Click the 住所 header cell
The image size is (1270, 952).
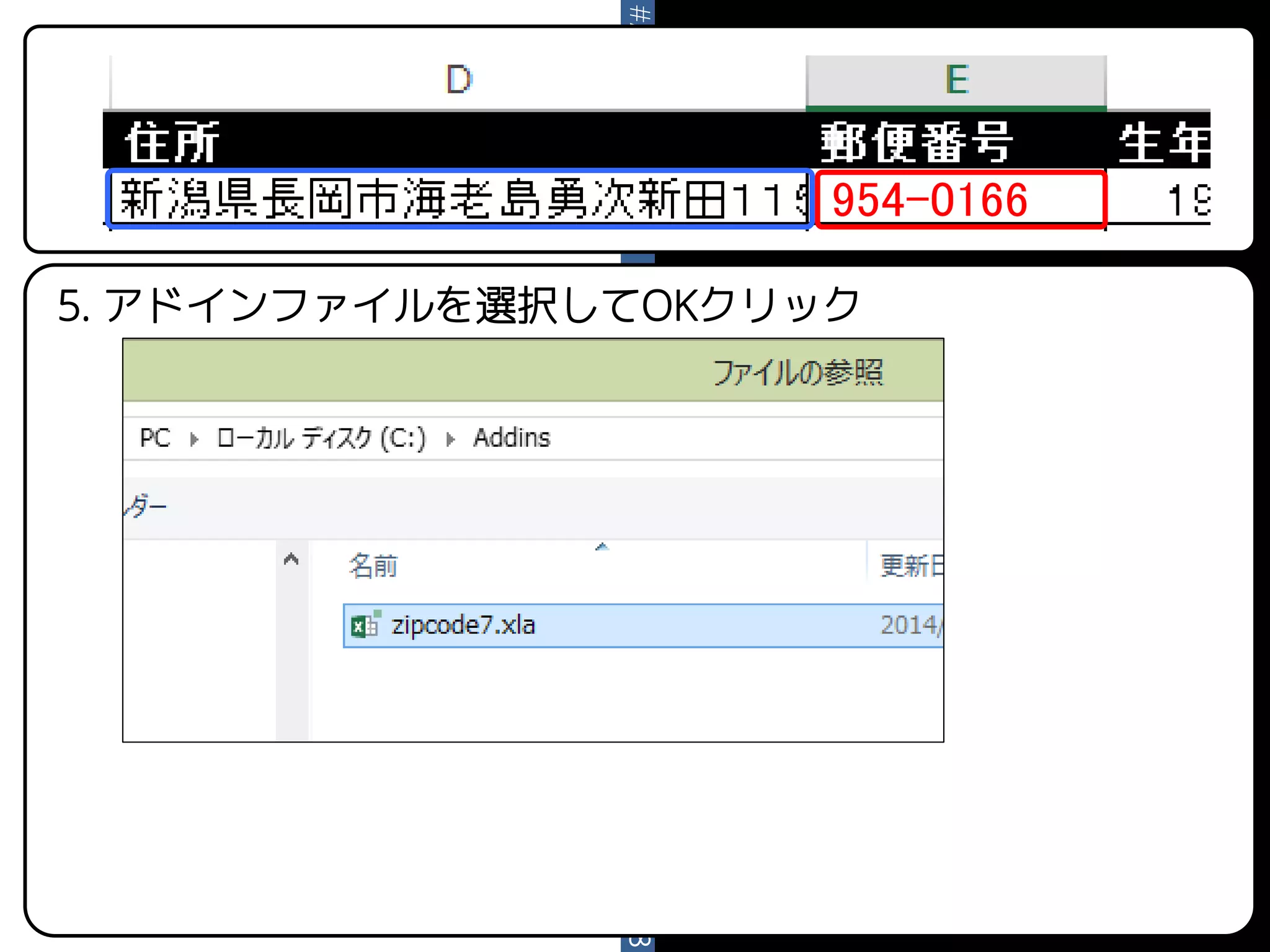[455, 141]
